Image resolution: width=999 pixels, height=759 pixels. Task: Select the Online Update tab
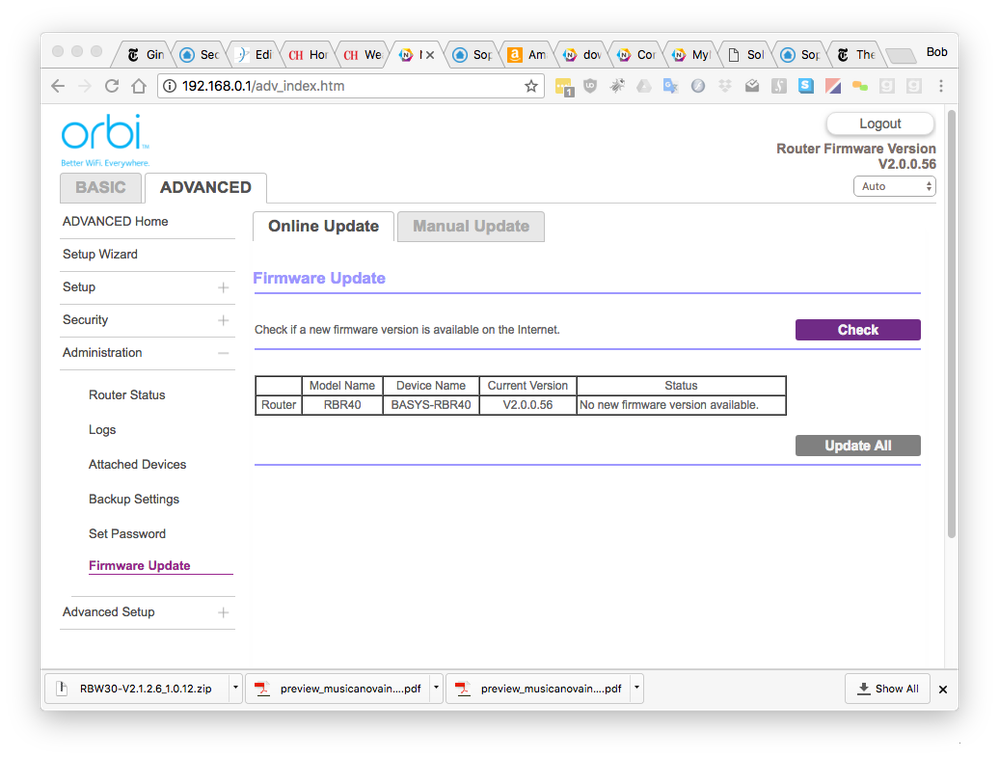[x=324, y=226]
